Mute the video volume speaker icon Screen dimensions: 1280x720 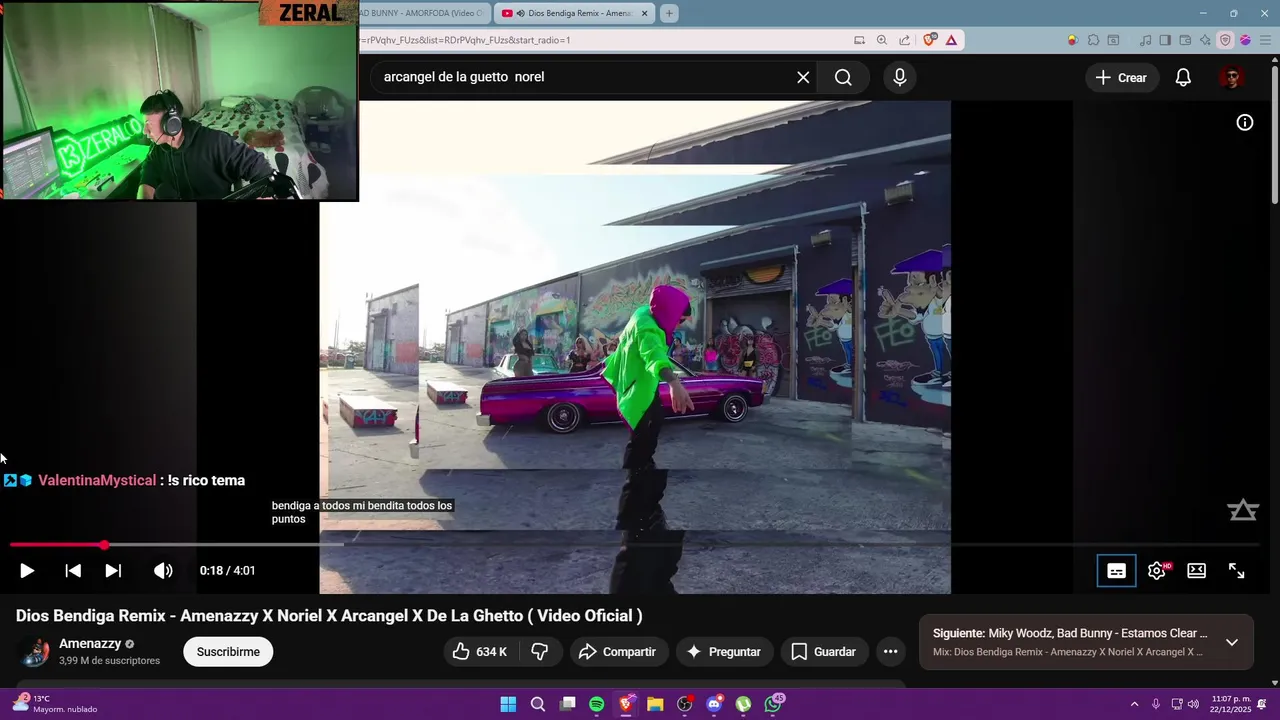pos(163,571)
